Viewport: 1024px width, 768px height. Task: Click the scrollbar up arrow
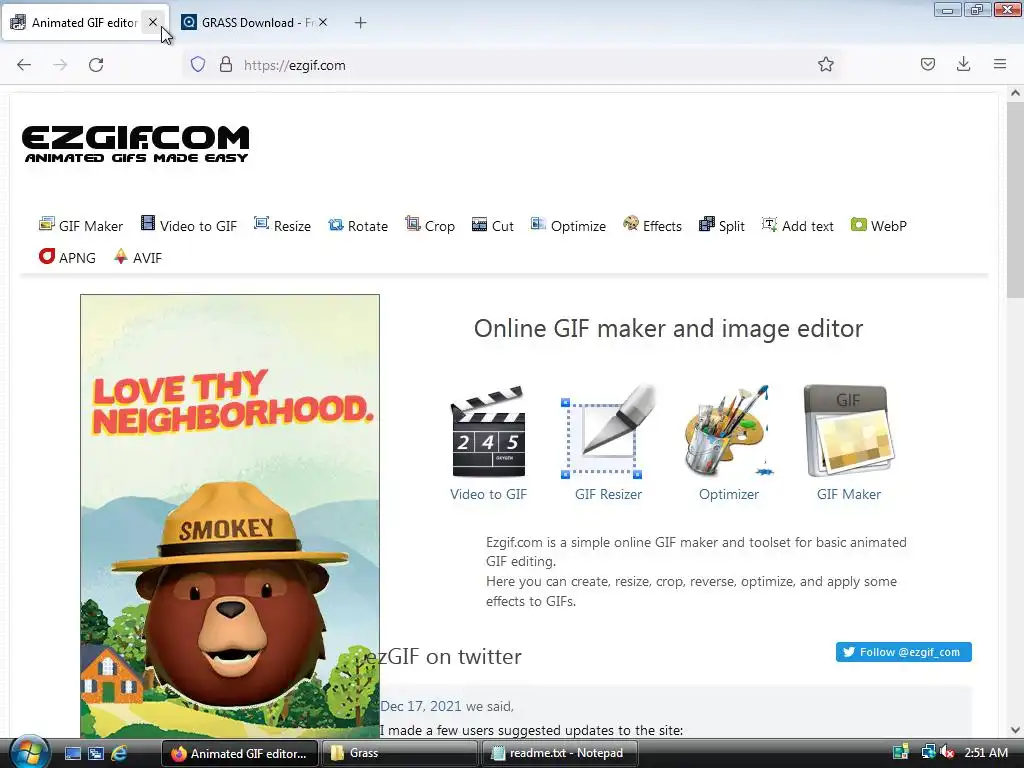coord(1015,93)
